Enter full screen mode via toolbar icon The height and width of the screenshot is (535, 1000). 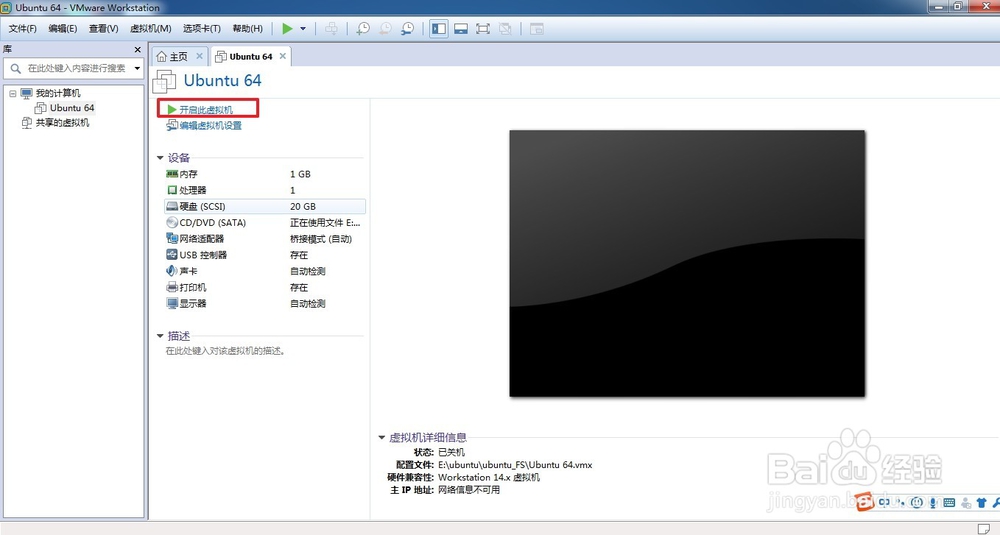pos(483,29)
